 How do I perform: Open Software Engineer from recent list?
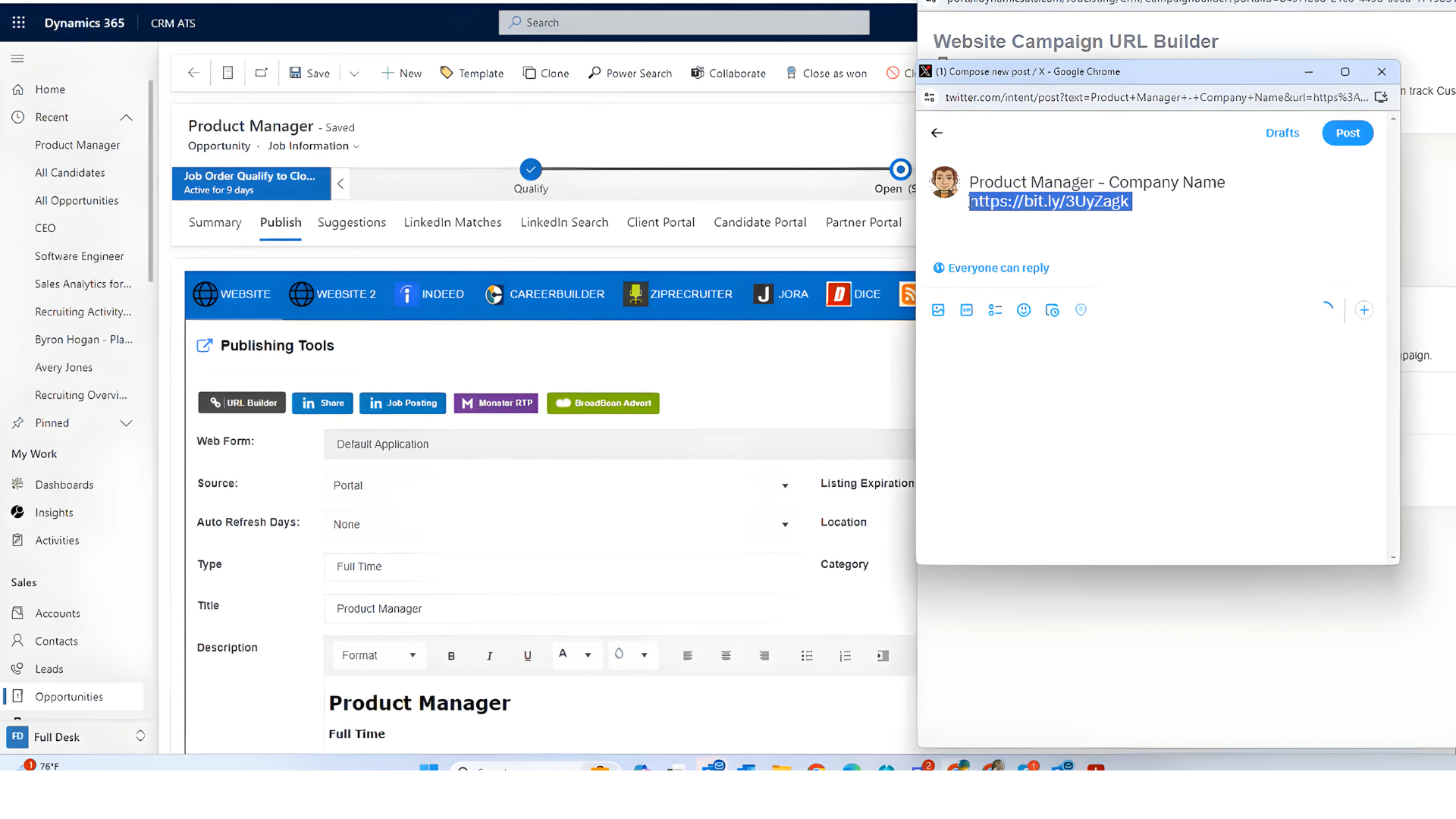tap(79, 256)
